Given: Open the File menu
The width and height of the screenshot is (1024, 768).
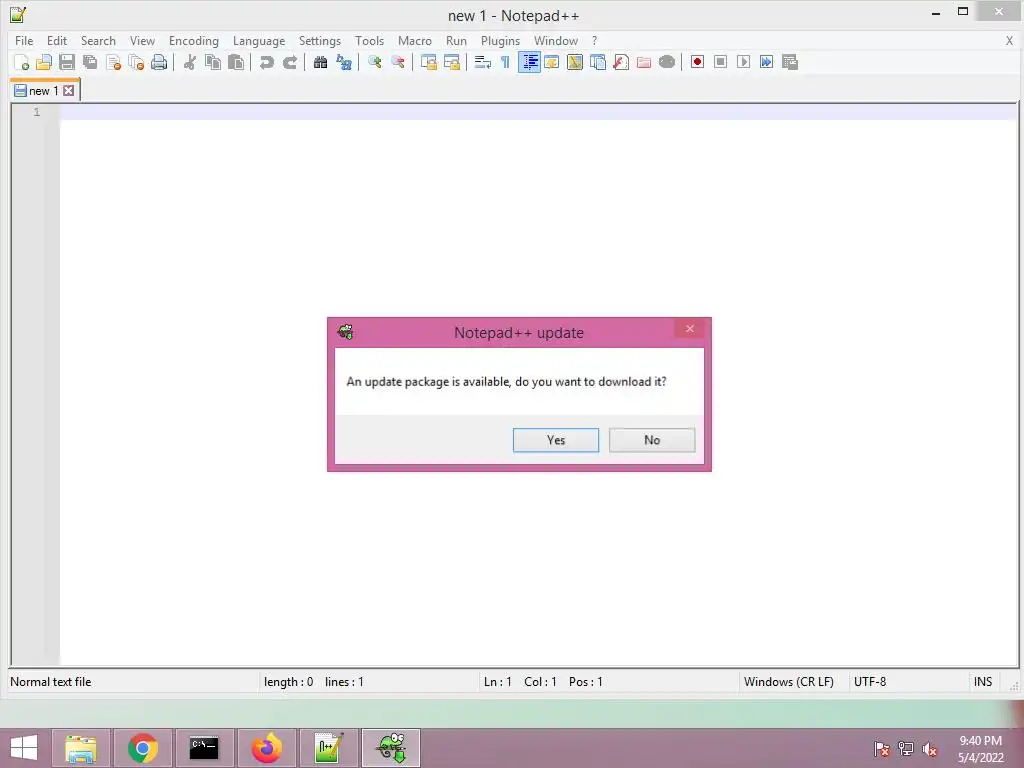Looking at the screenshot, I should click(24, 40).
